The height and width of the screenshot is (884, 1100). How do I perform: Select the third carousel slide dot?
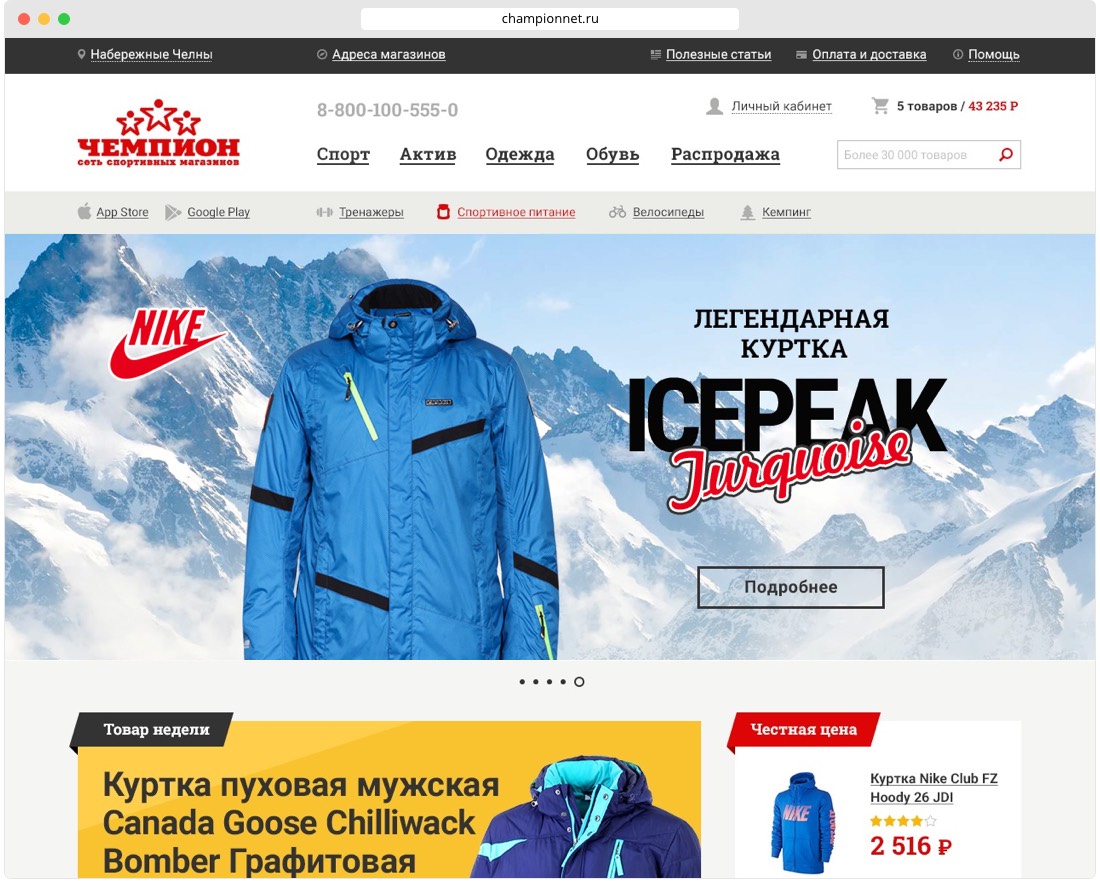[x=549, y=681]
